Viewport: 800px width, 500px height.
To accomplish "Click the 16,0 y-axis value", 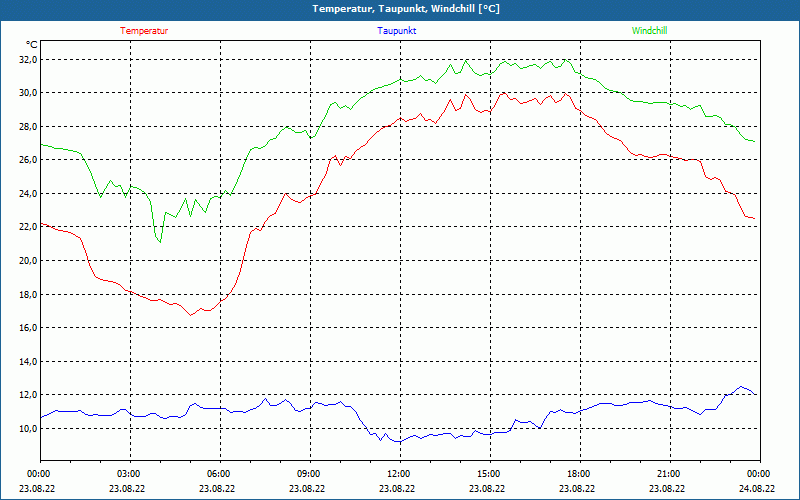I will point(29,328).
